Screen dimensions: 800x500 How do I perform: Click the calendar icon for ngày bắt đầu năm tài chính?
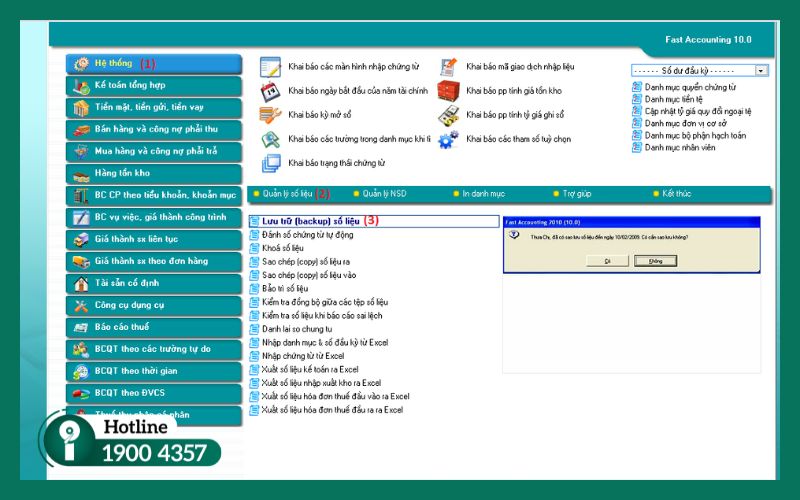(x=270, y=91)
